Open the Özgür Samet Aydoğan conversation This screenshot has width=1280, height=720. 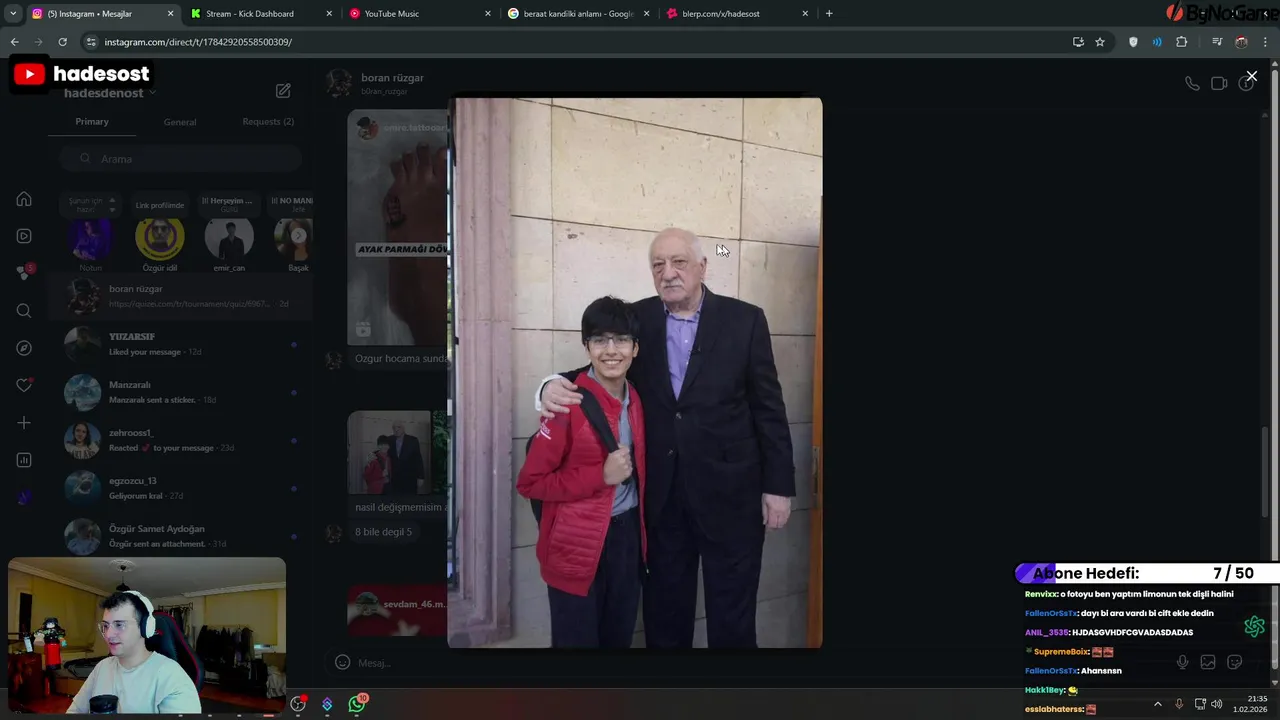click(x=180, y=536)
